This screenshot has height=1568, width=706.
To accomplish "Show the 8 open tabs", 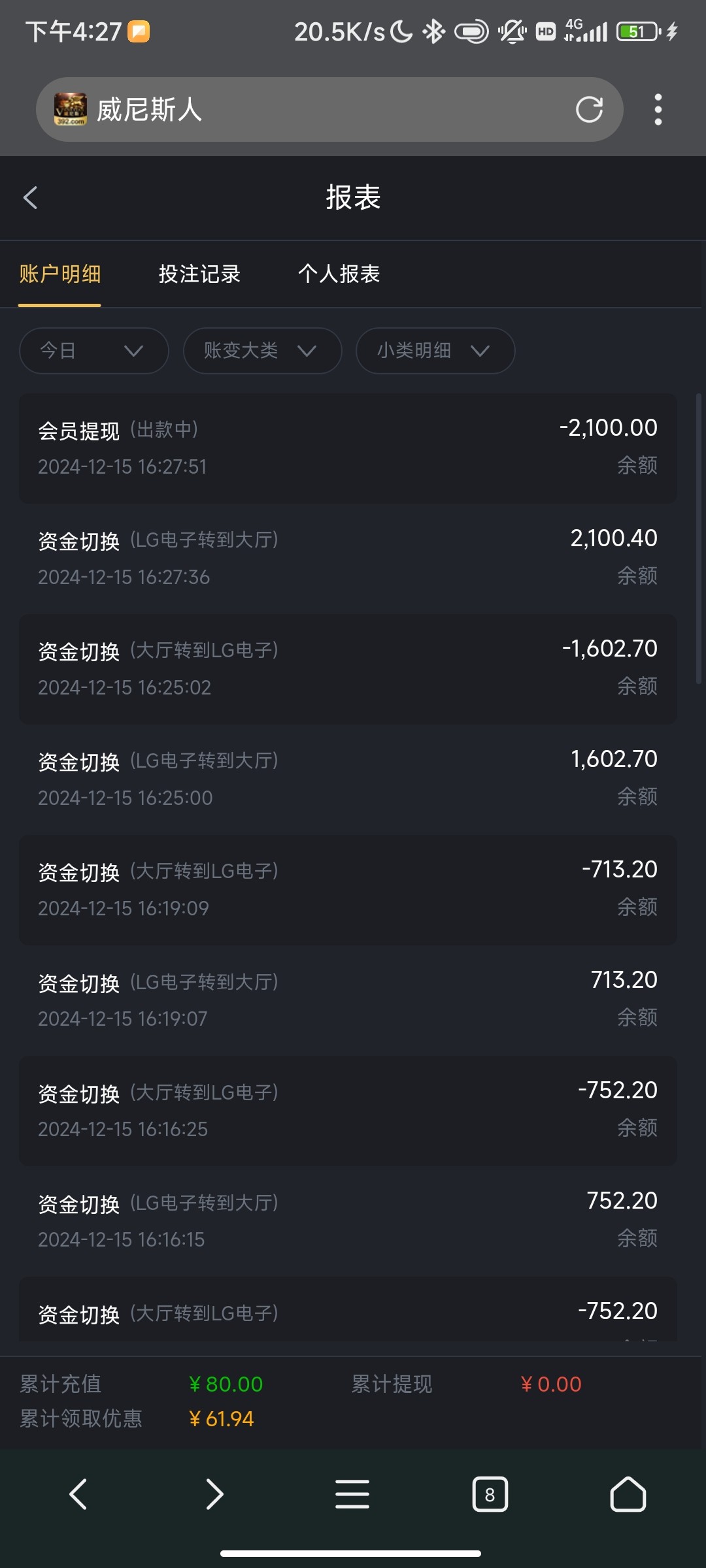I will 490,1494.
